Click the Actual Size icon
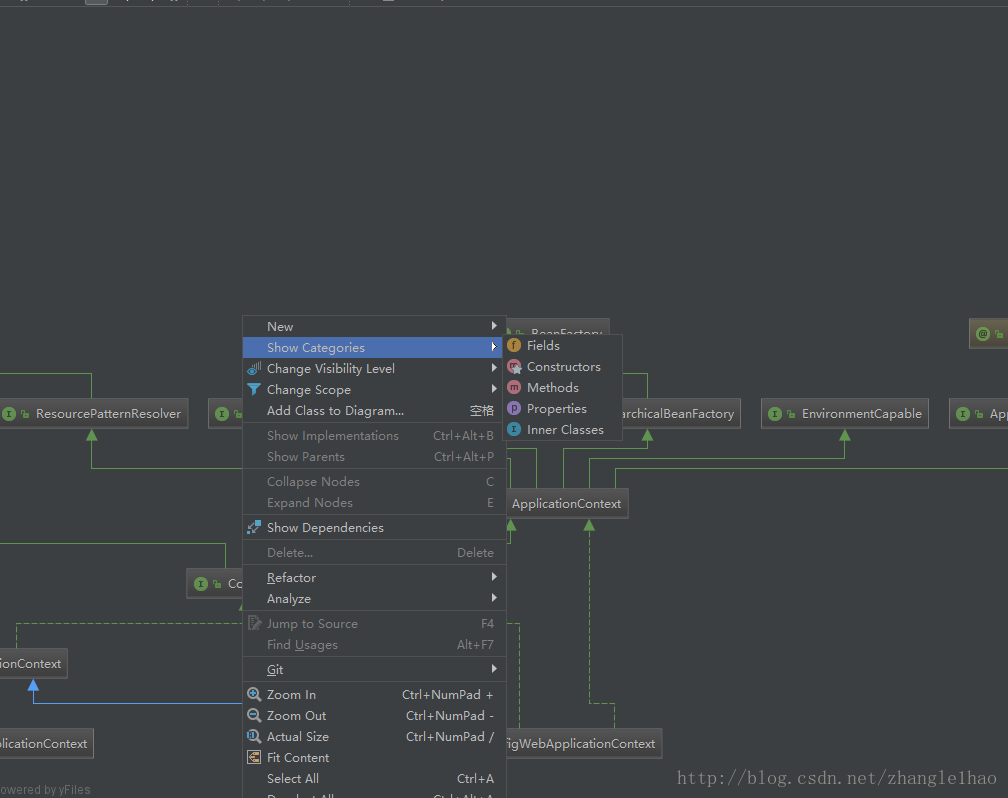 pyautogui.click(x=254, y=736)
